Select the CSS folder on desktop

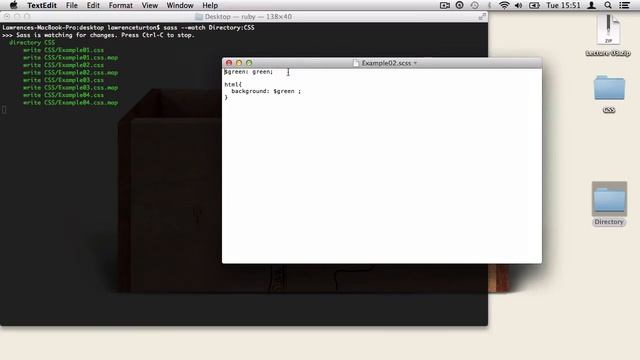(609, 88)
